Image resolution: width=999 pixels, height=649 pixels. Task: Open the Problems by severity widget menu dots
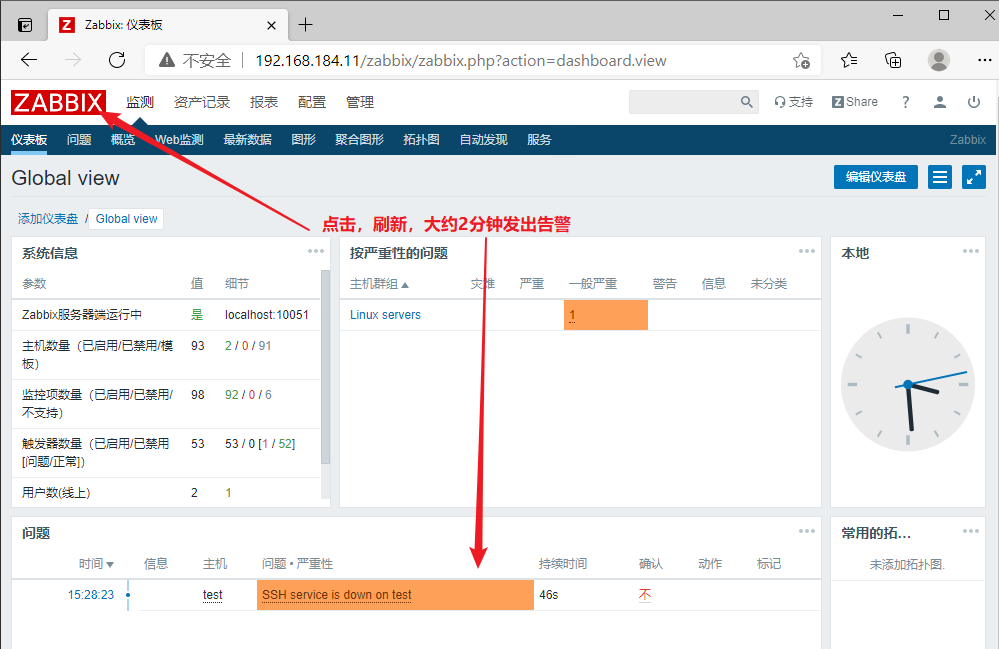click(807, 251)
